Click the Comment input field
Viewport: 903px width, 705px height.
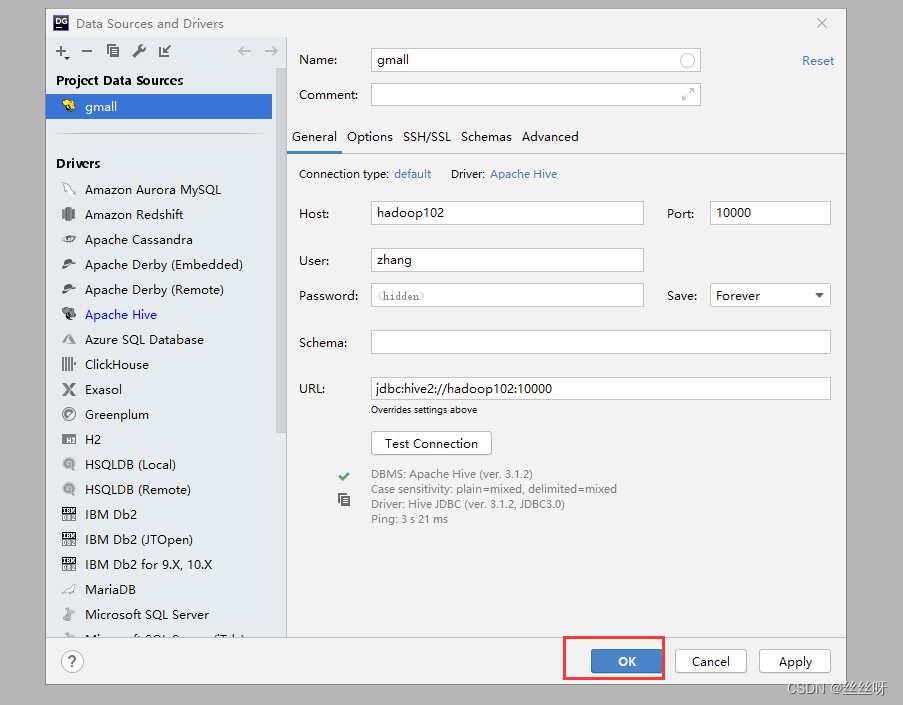click(536, 94)
